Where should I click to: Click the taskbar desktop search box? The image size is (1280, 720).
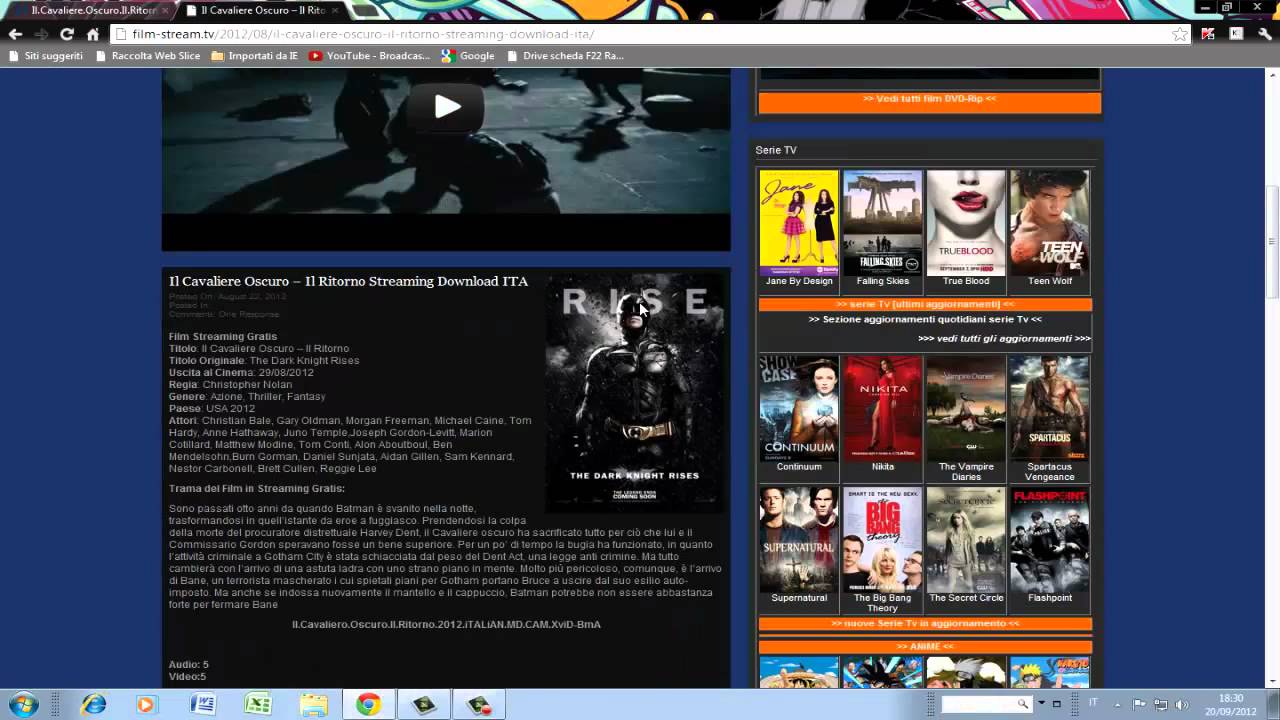click(x=988, y=704)
